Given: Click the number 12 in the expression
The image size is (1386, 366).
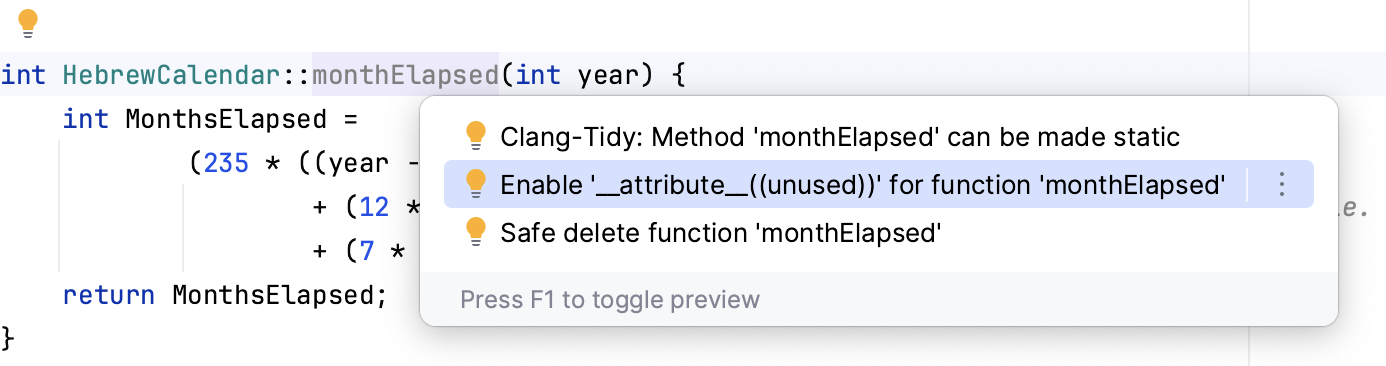Looking at the screenshot, I should pyautogui.click(x=374, y=206).
